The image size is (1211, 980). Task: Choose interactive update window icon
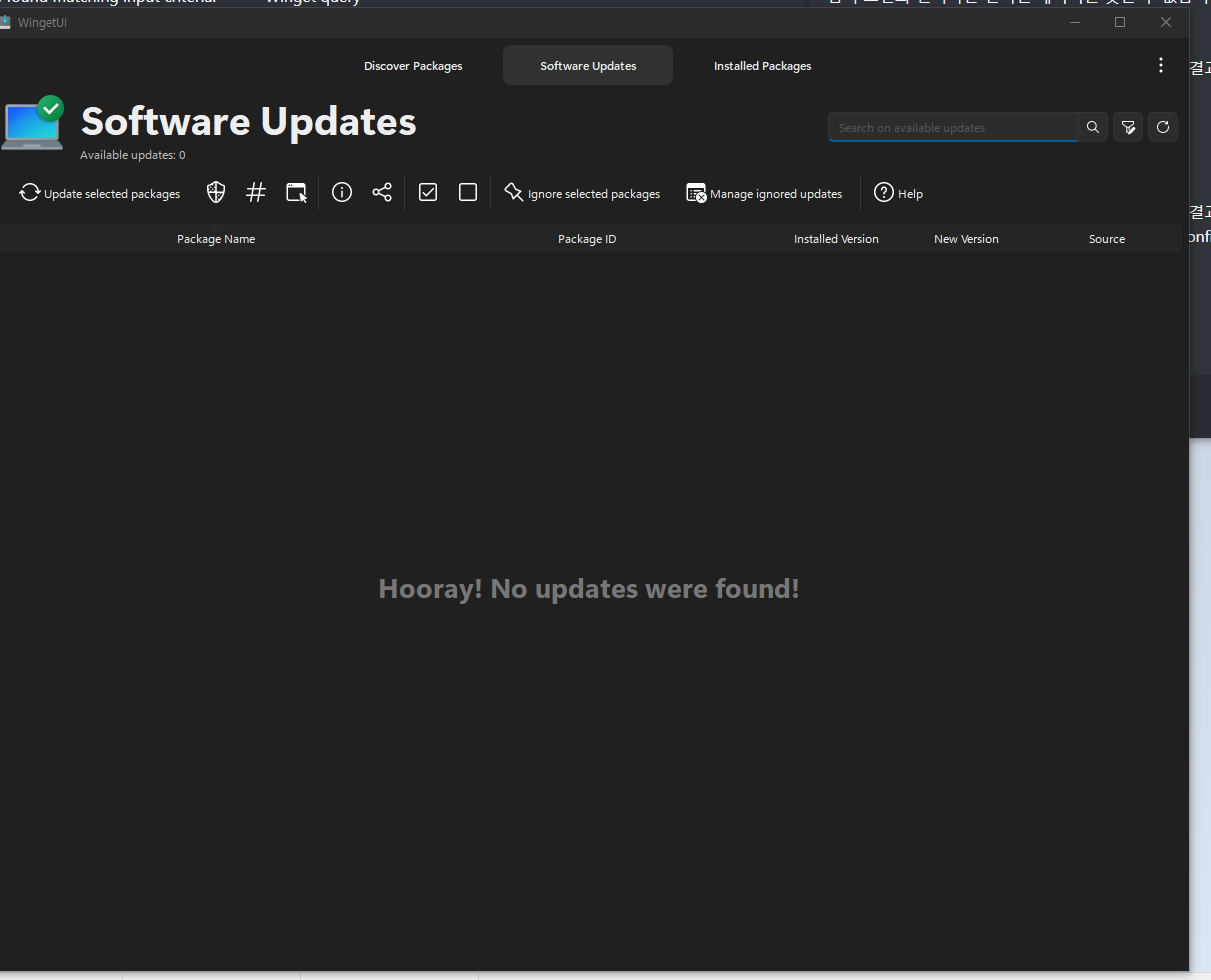[296, 193]
